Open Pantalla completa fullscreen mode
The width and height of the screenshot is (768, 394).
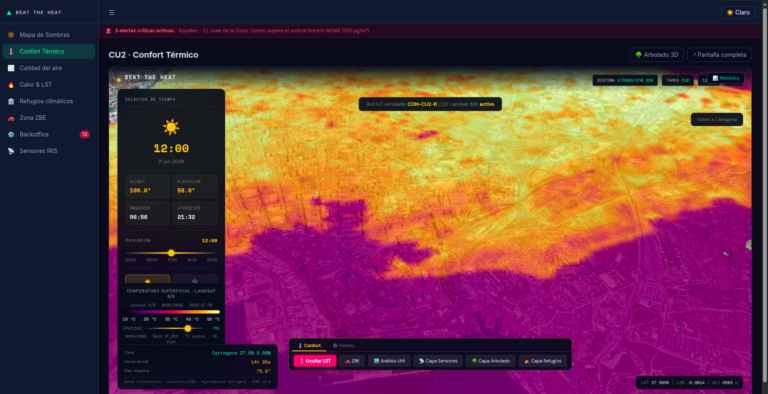tap(719, 55)
